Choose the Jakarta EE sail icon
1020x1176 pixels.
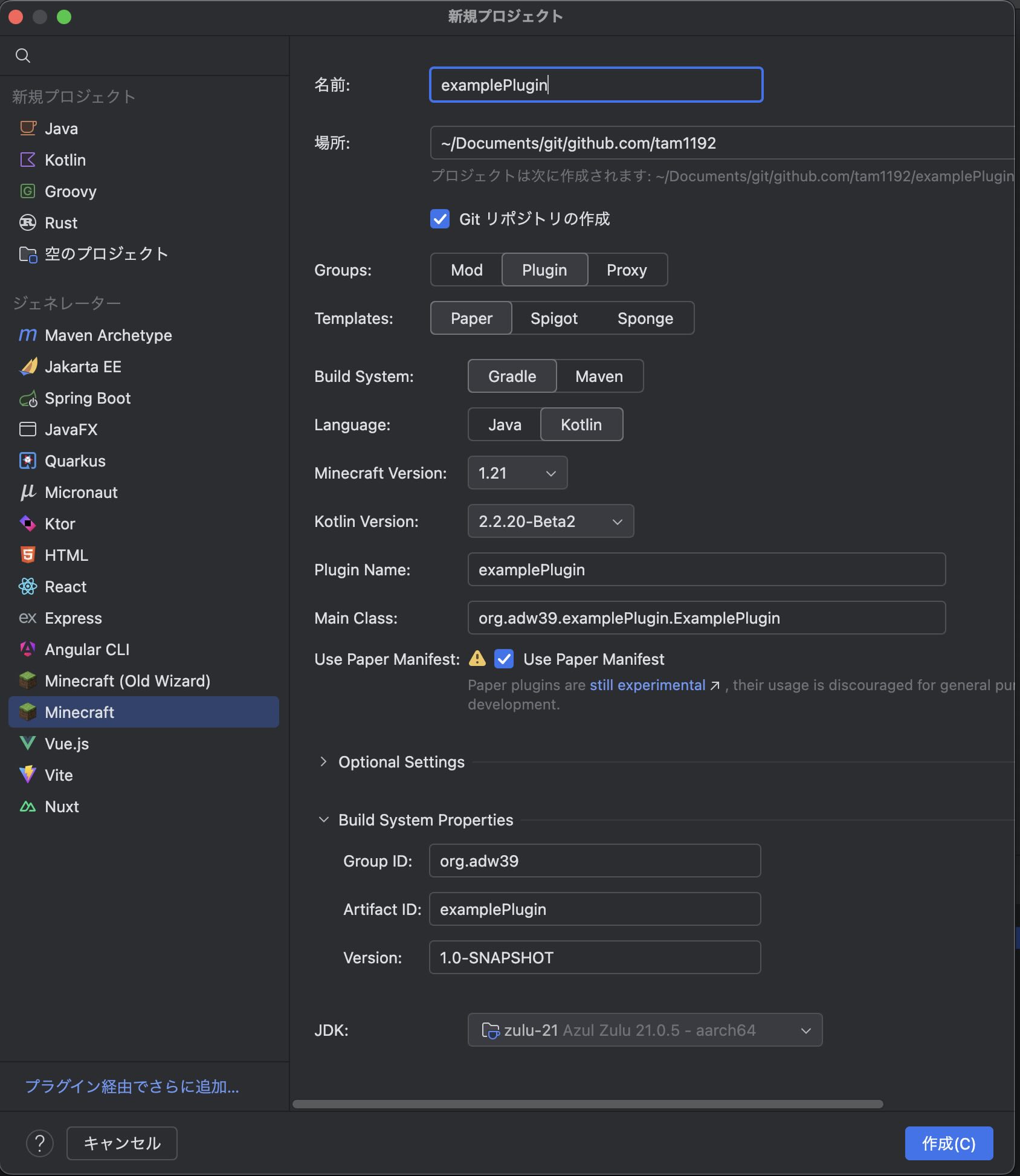(28, 366)
